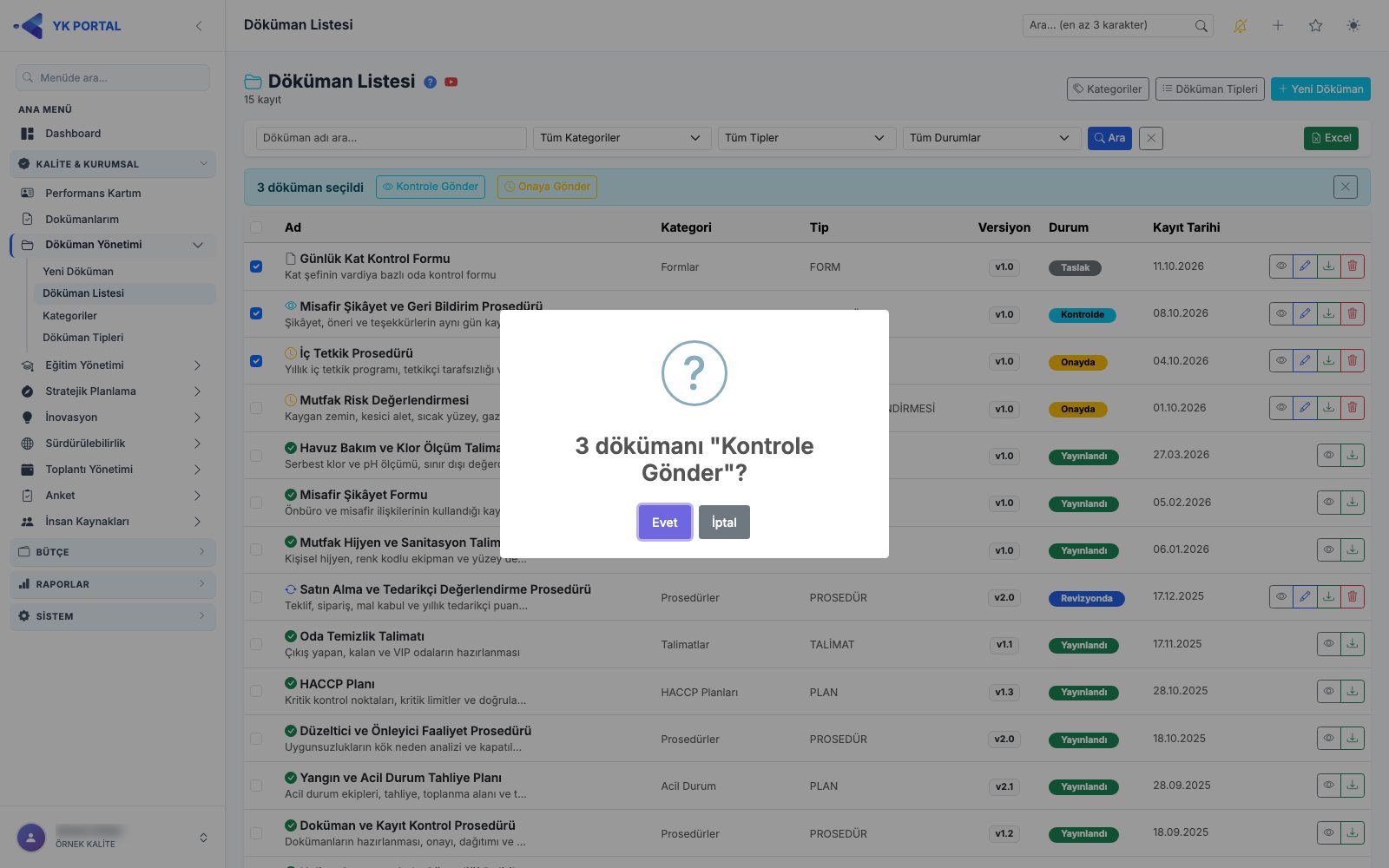Confirm with the Evet button
The height and width of the screenshot is (868, 1389).
(665, 523)
